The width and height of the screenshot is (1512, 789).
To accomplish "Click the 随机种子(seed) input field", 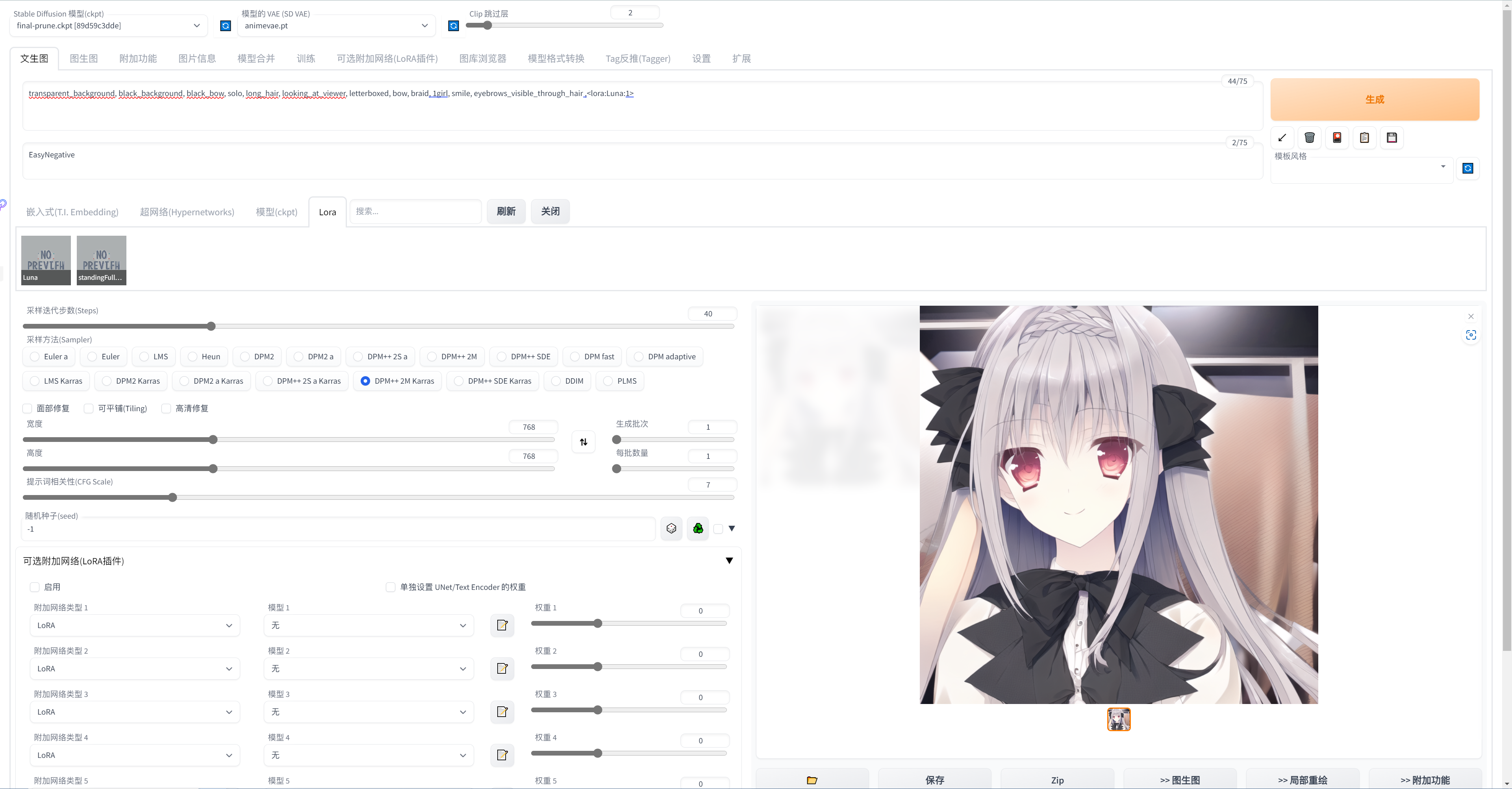I will [339, 529].
